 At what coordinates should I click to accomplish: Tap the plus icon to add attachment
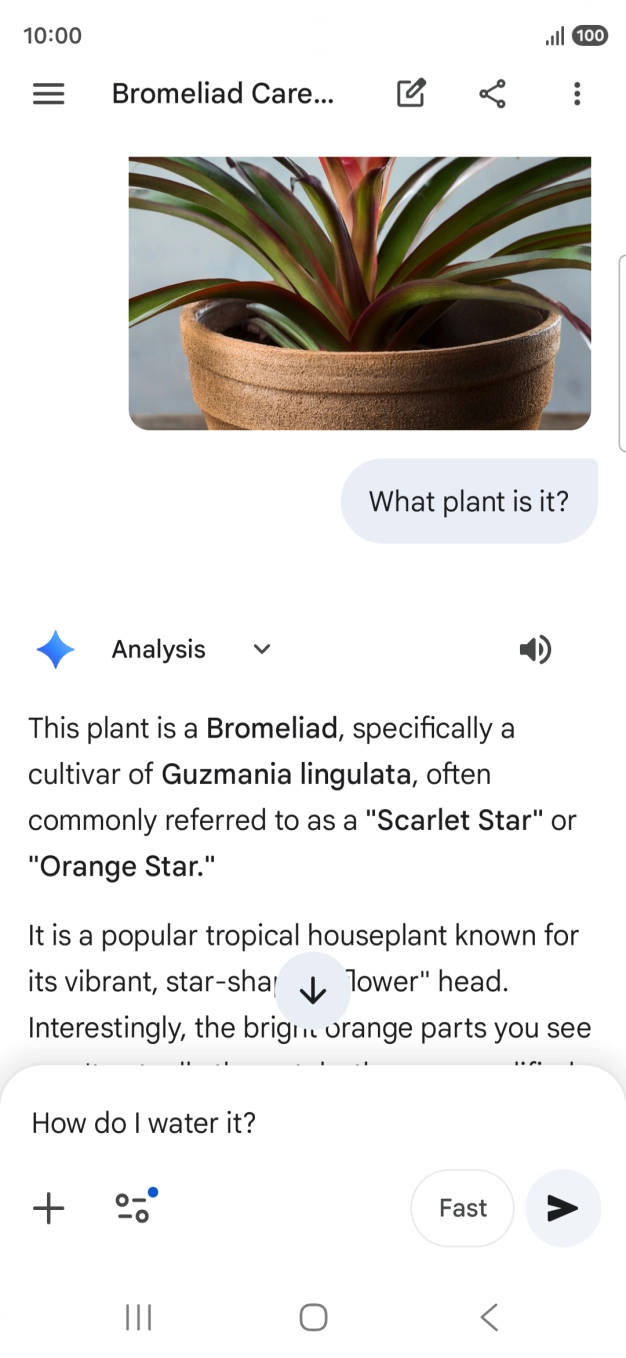pos(49,1208)
